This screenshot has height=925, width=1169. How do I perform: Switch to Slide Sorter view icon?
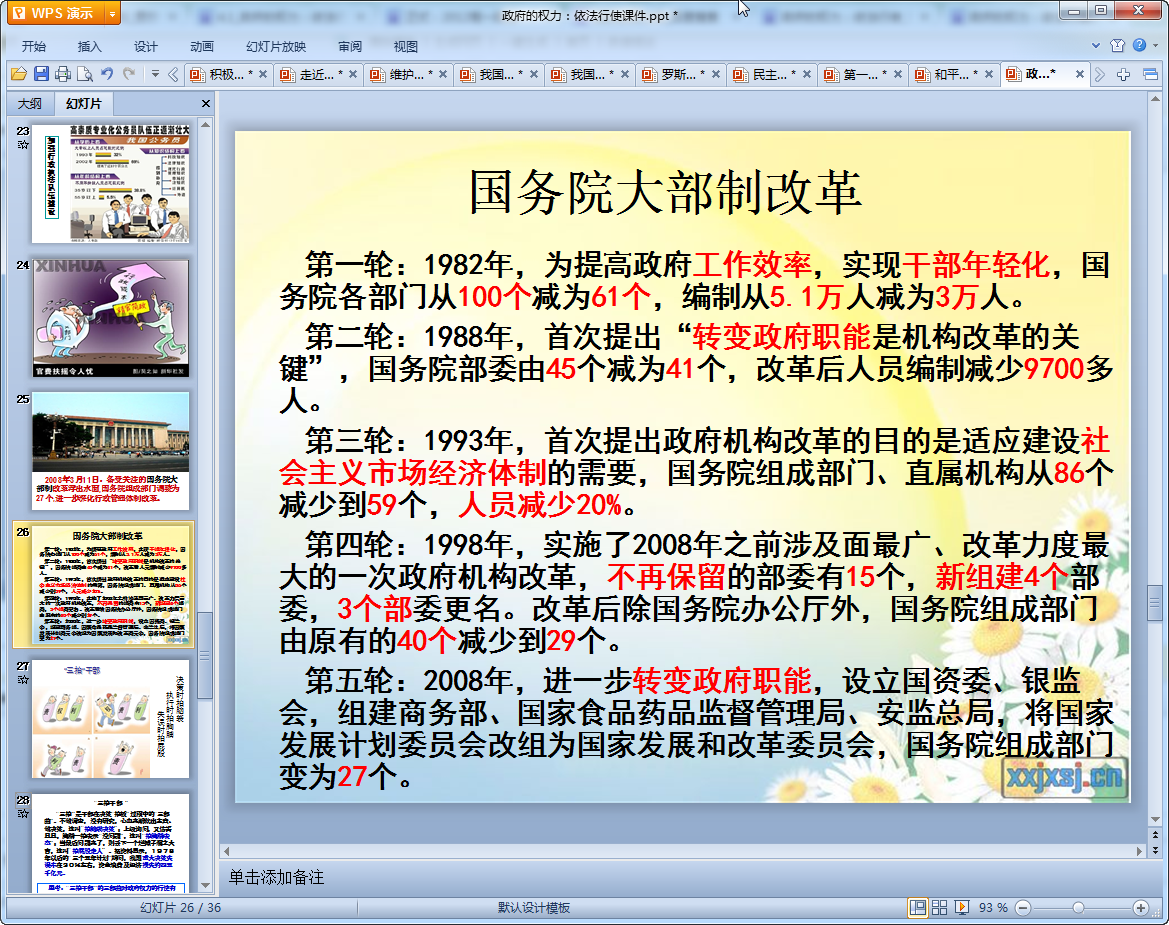point(939,907)
